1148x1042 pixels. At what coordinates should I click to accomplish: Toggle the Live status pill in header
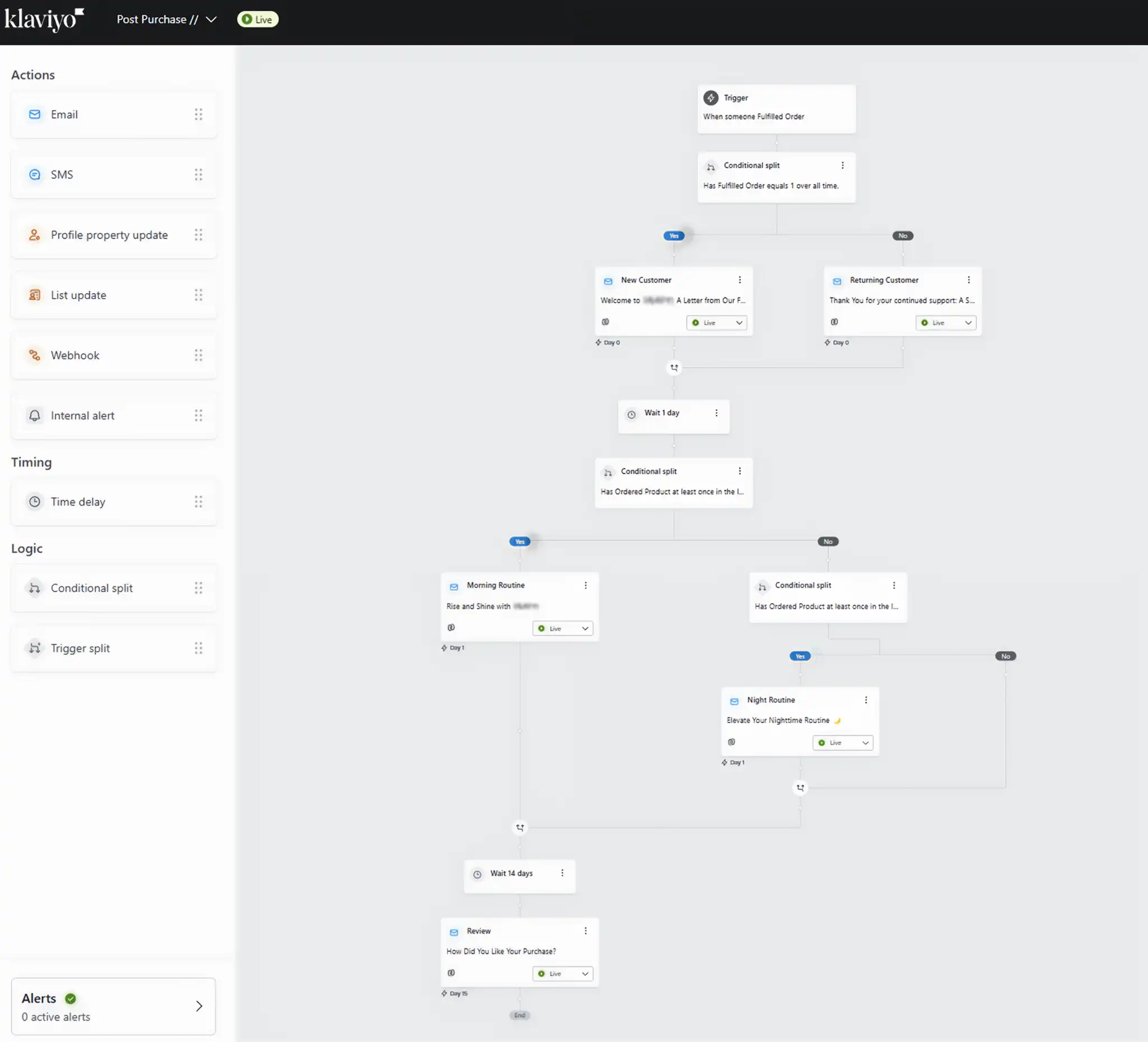tap(257, 20)
